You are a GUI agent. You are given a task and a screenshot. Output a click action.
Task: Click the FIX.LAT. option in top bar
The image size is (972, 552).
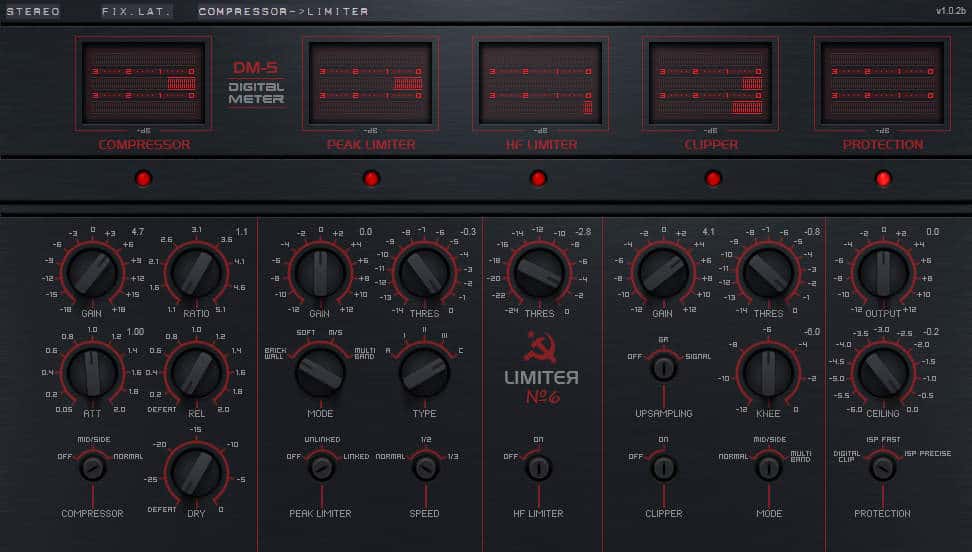(136, 11)
